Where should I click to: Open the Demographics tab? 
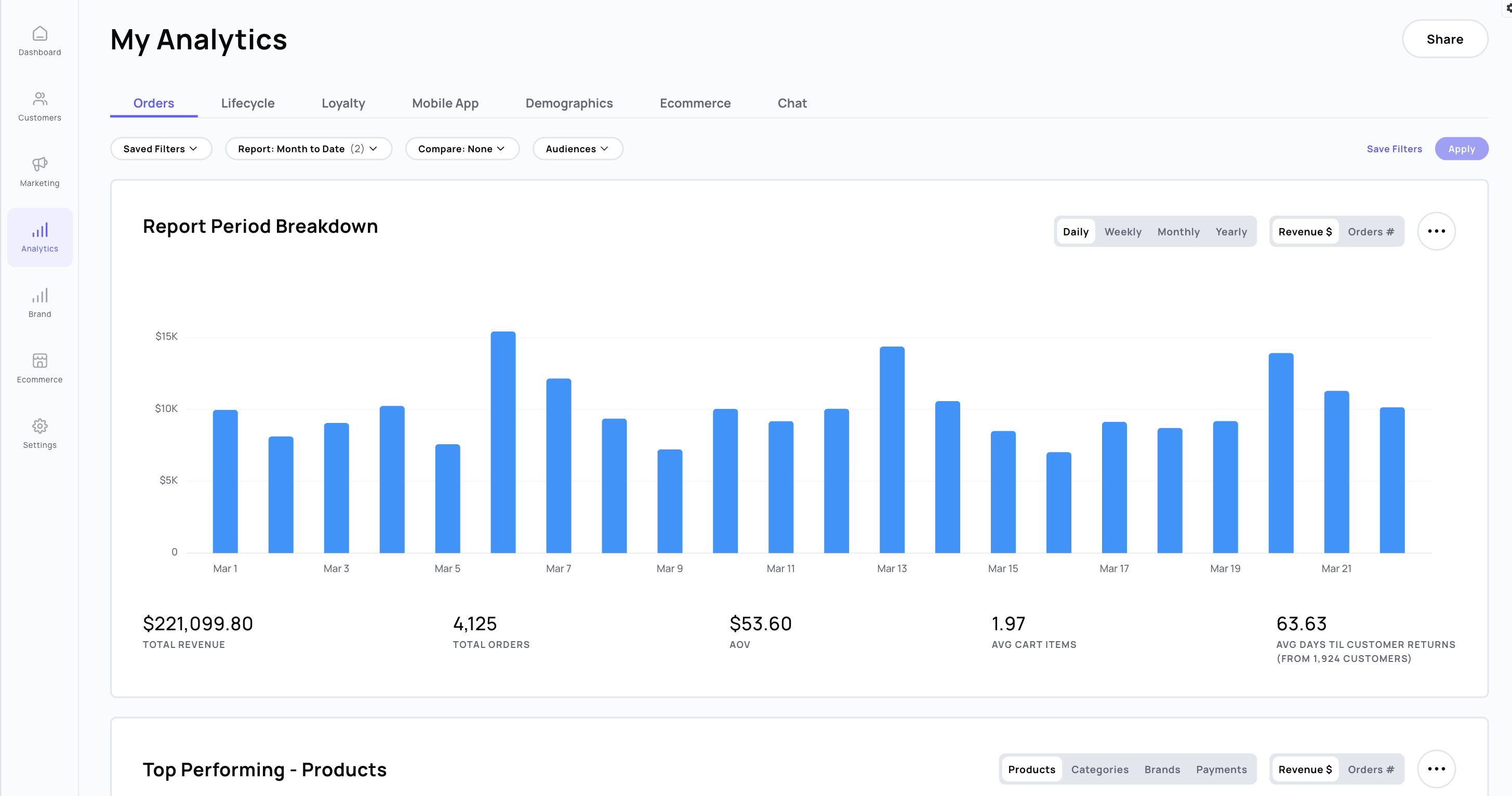pos(569,103)
